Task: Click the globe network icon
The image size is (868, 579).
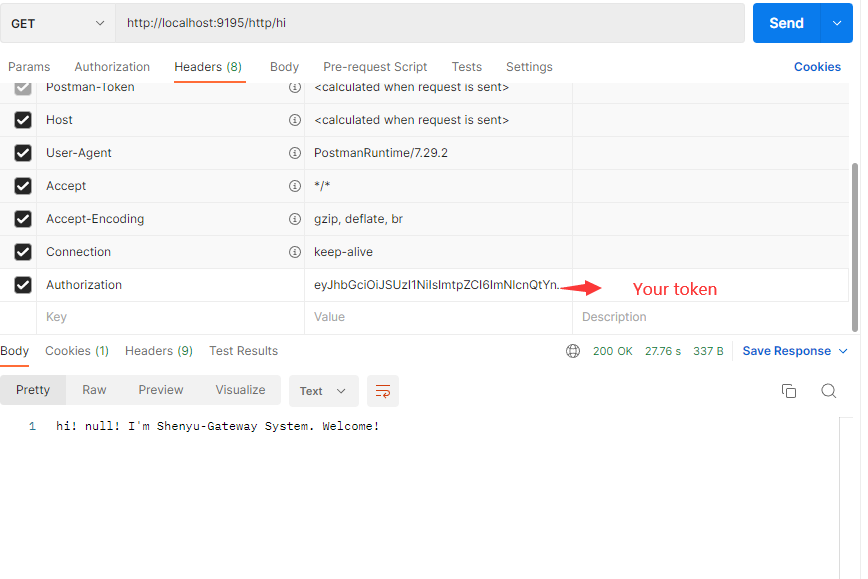Action: click(x=573, y=351)
